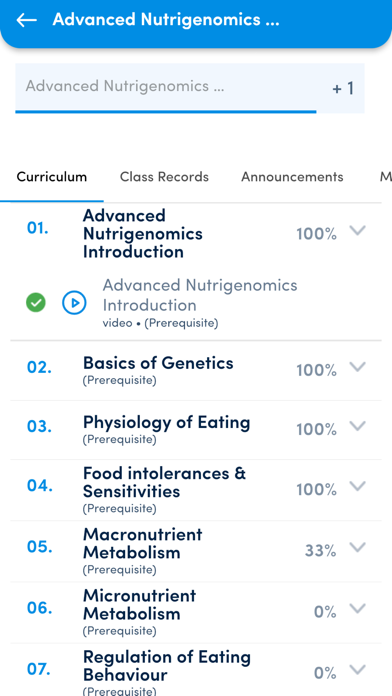
Task: Go back using the header arrow
Action: coord(26,20)
